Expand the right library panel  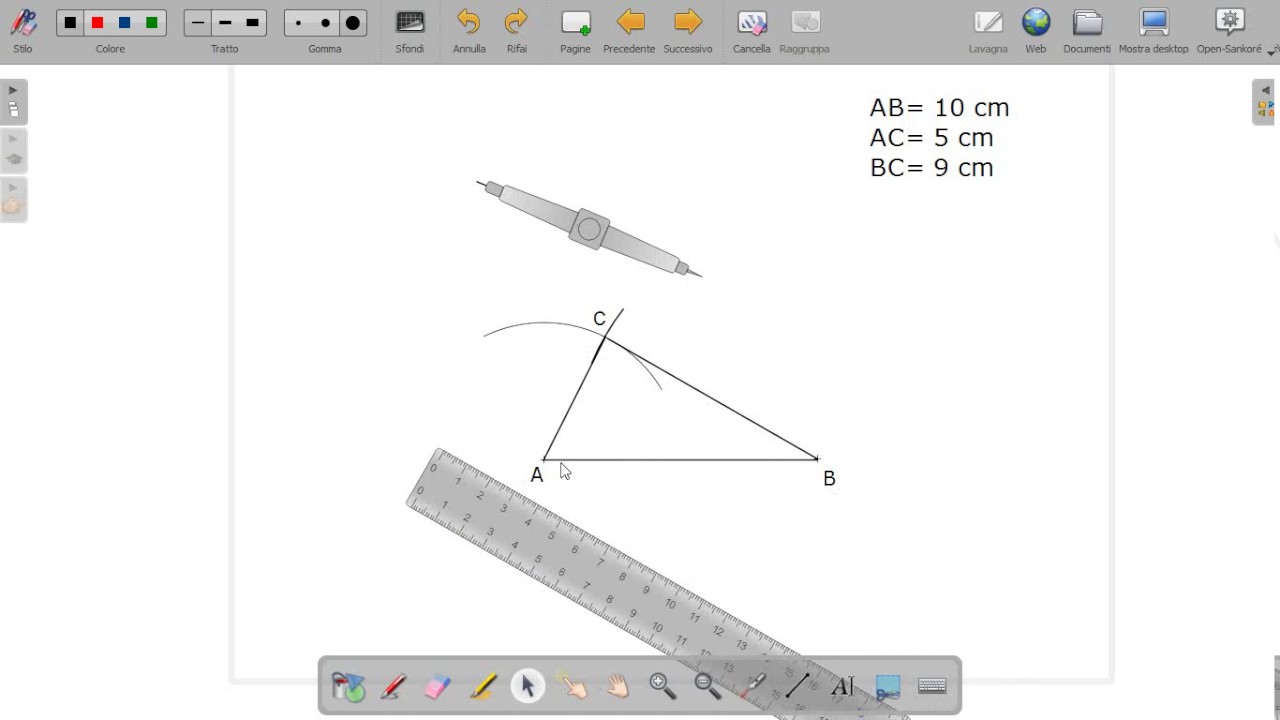1265,102
